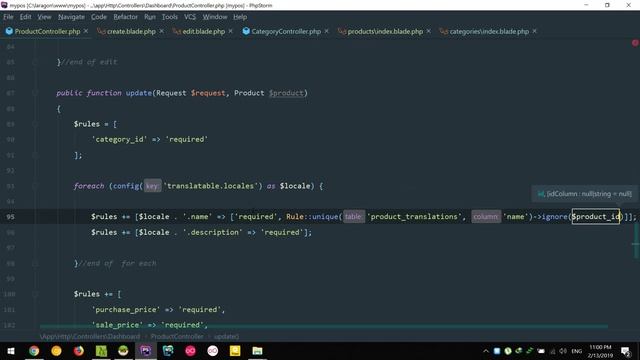
Task: Collapse the $rules array fold marker on line 89
Action: [x=35, y=124]
